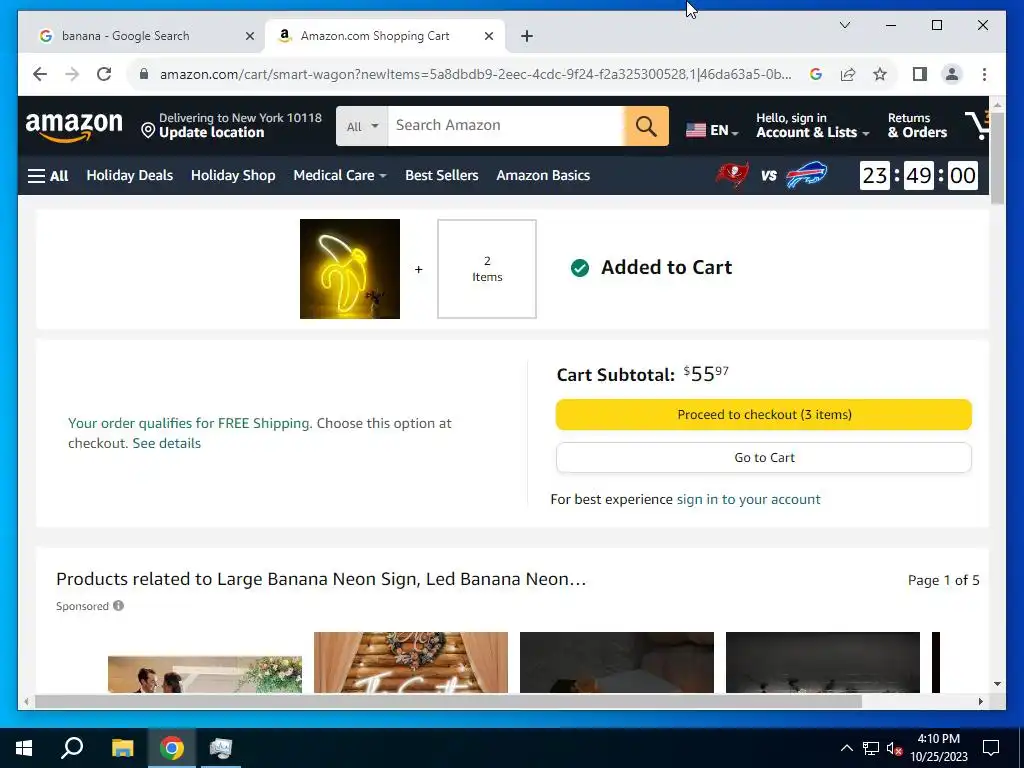Click the Google icon in address bar
Image resolution: width=1024 pixels, height=768 pixels.
[816, 74]
